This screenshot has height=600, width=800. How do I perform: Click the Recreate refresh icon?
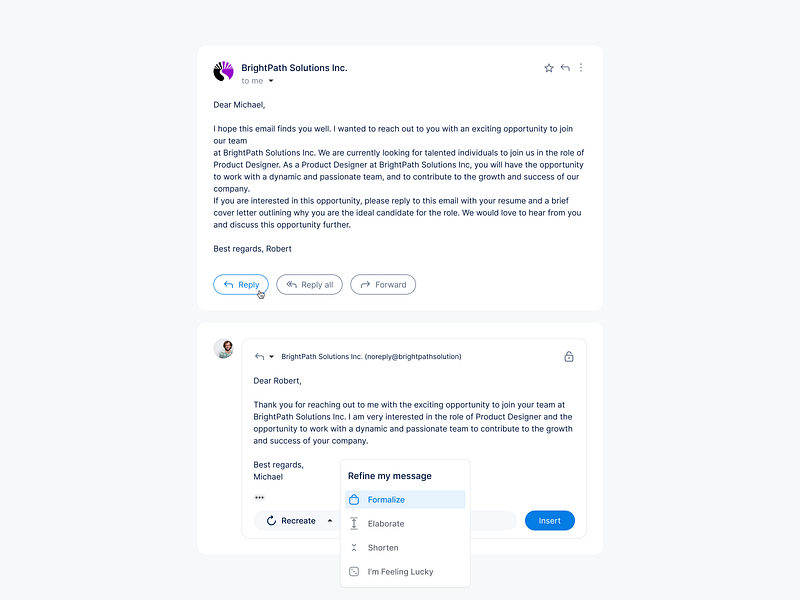pyautogui.click(x=271, y=520)
